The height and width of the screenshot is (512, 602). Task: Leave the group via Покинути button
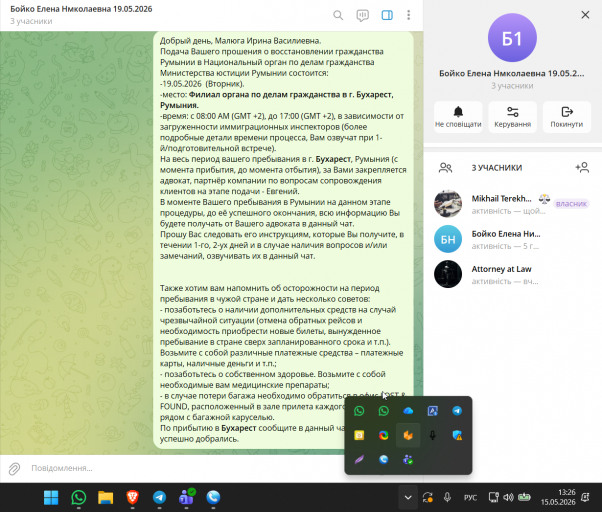[567, 117]
